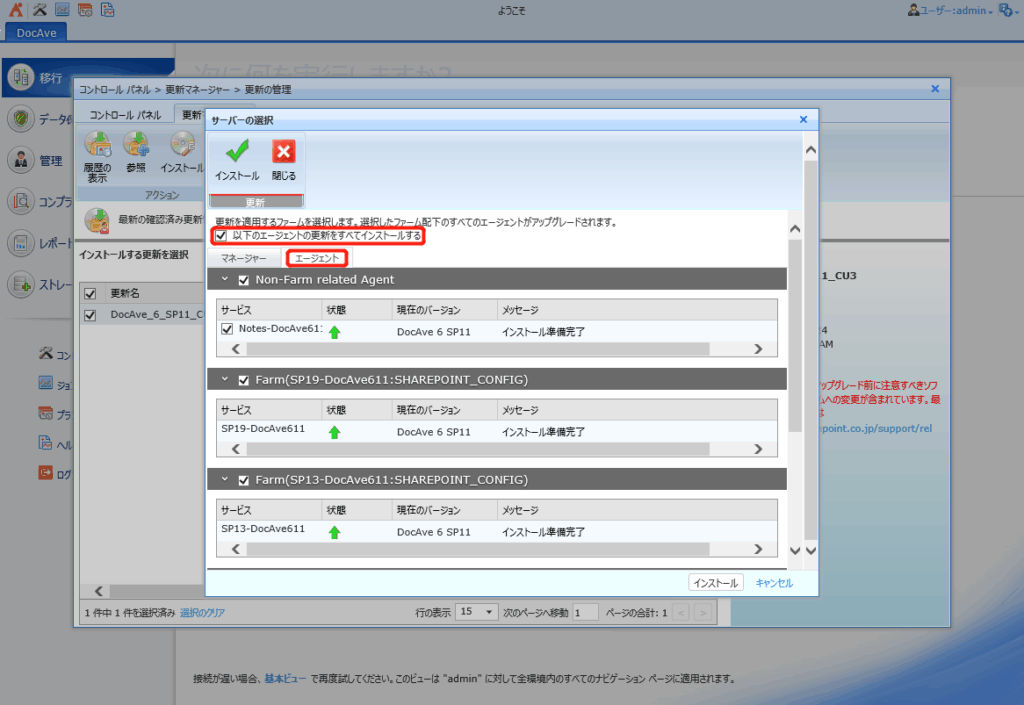Select the DocAve tab at top left

pyautogui.click(x=36, y=33)
